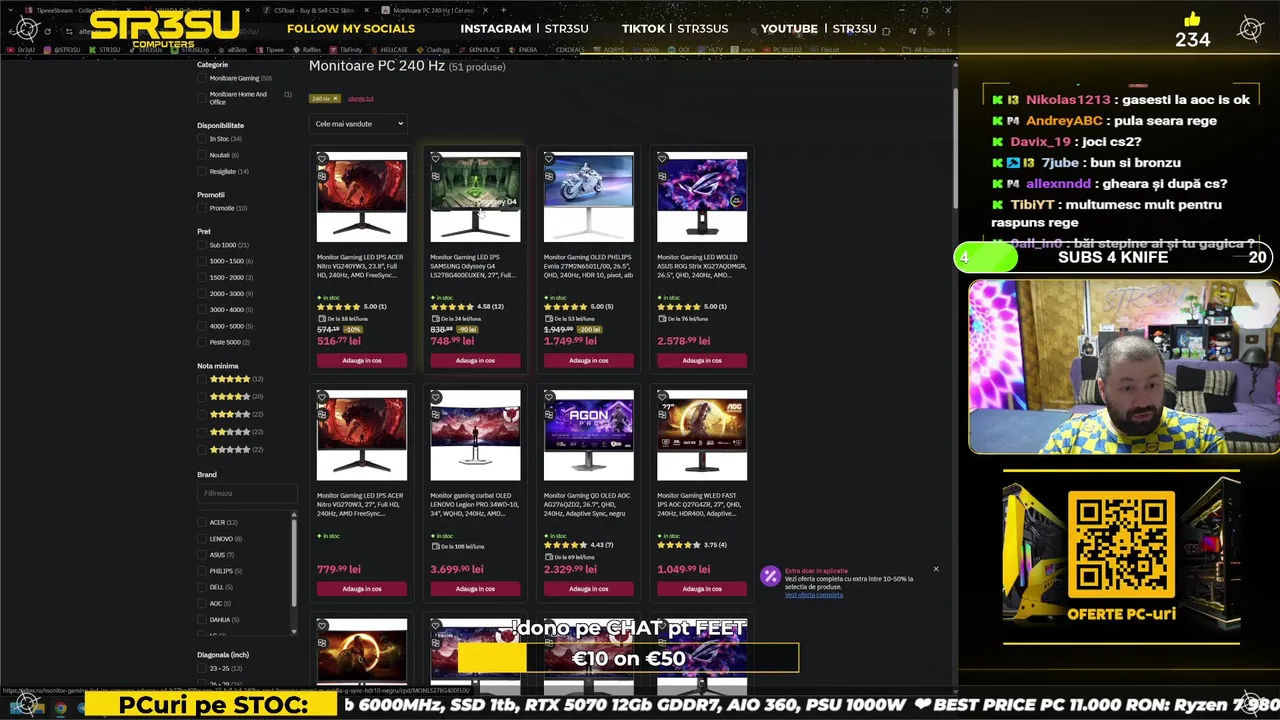Screen dimensions: 1280x720
Task: Click compare icon on ACER Nitro VG240YW3 card
Action: (322, 175)
